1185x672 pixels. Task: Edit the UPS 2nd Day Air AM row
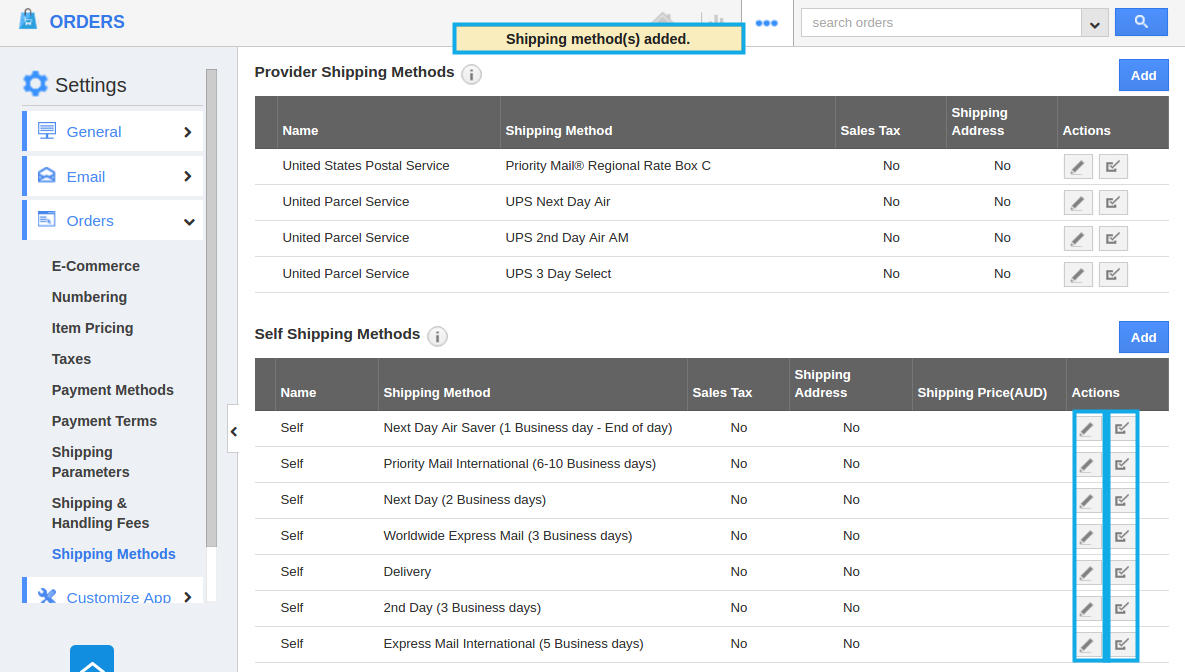pyautogui.click(x=1078, y=238)
